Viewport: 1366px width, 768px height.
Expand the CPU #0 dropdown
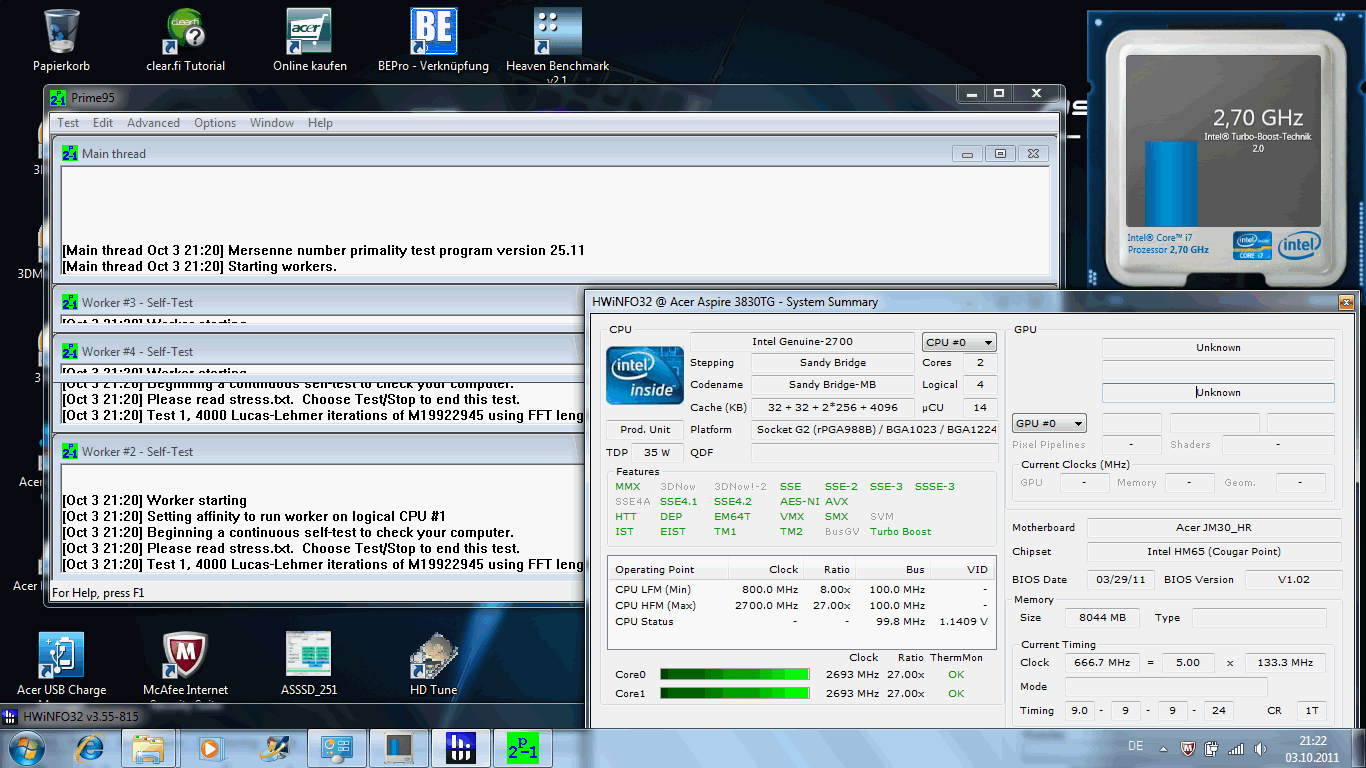click(x=959, y=342)
